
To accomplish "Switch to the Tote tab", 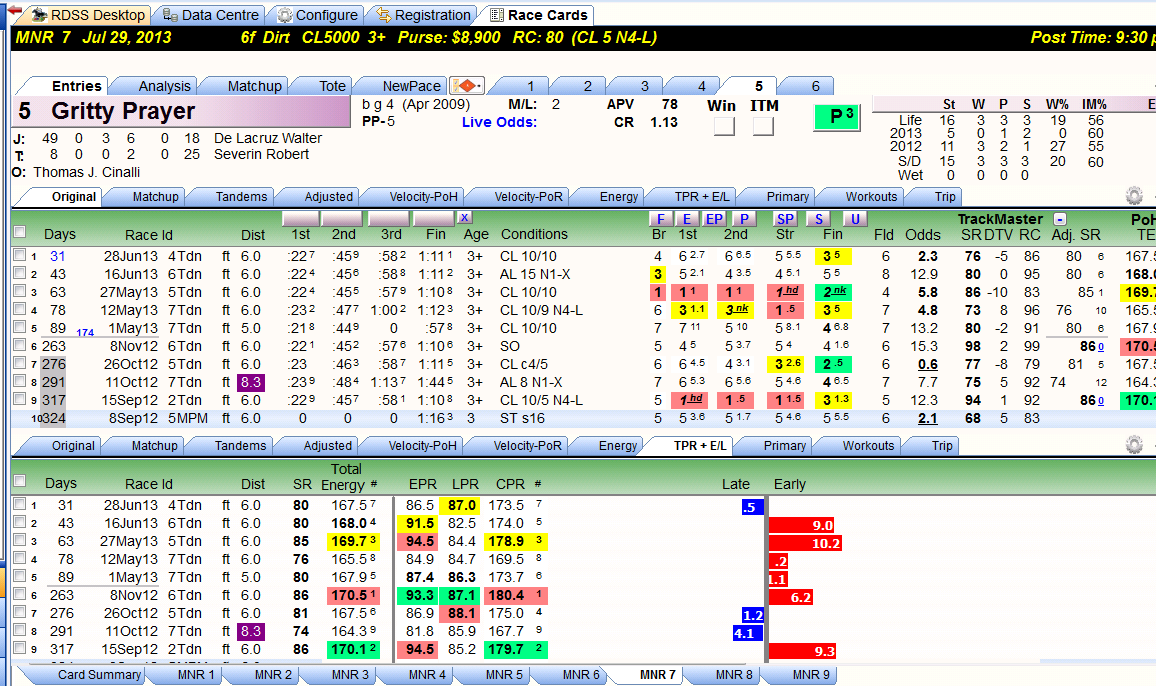I will click(332, 86).
